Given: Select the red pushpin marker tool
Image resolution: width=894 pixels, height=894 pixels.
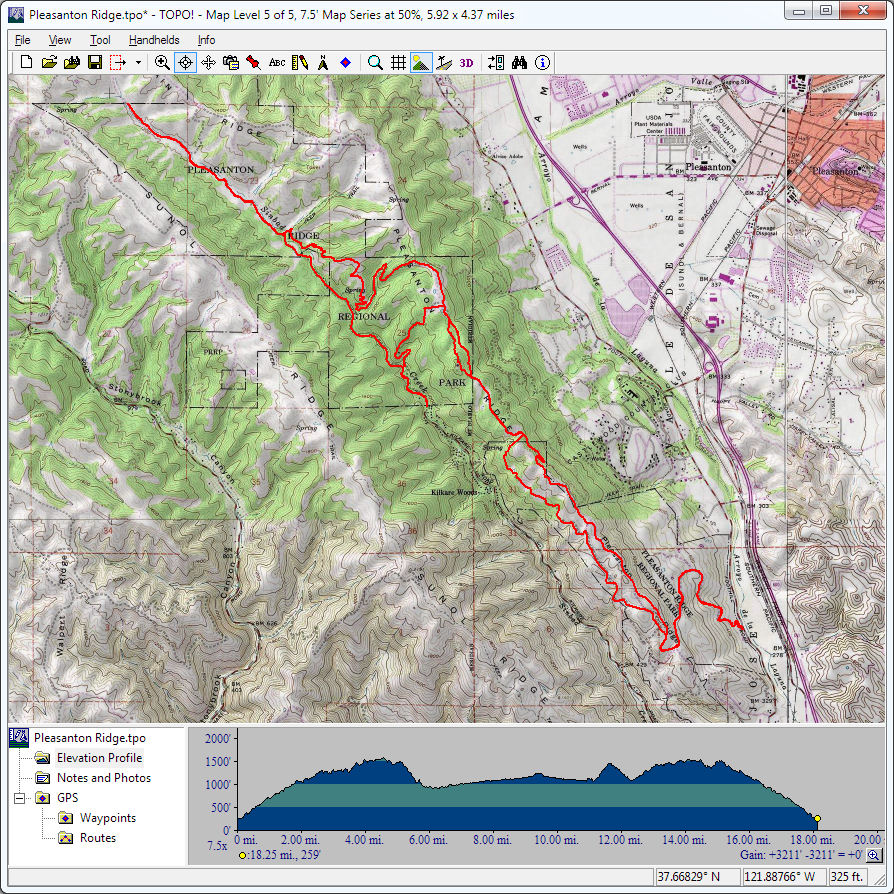Looking at the screenshot, I should [x=254, y=62].
